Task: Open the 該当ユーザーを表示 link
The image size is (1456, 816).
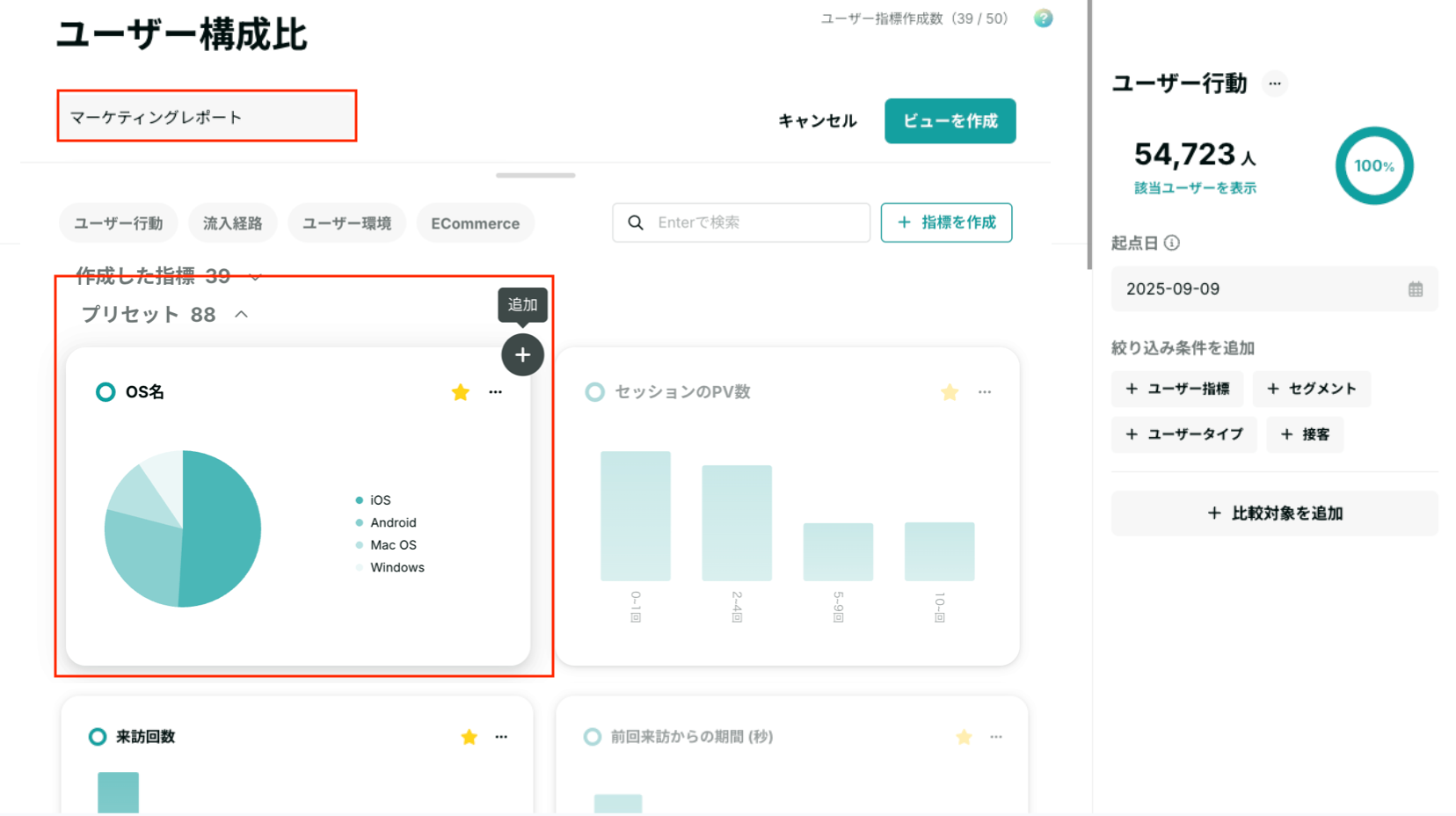Action: [1195, 188]
